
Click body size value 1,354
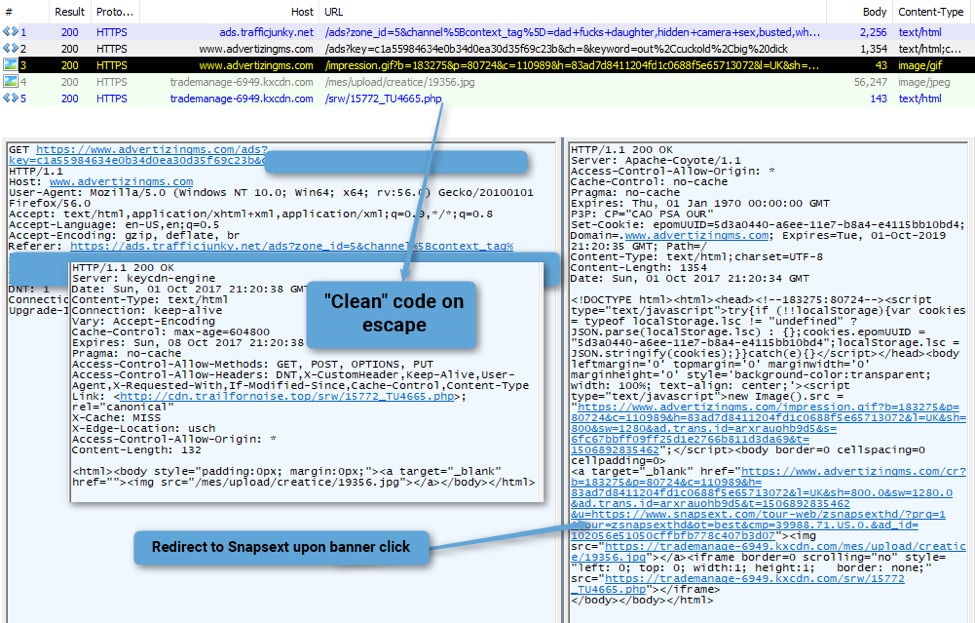[x=874, y=48]
